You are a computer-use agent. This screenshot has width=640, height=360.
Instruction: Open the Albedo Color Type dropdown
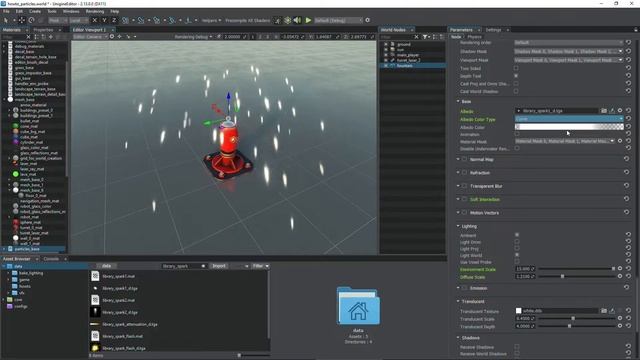tap(569, 119)
